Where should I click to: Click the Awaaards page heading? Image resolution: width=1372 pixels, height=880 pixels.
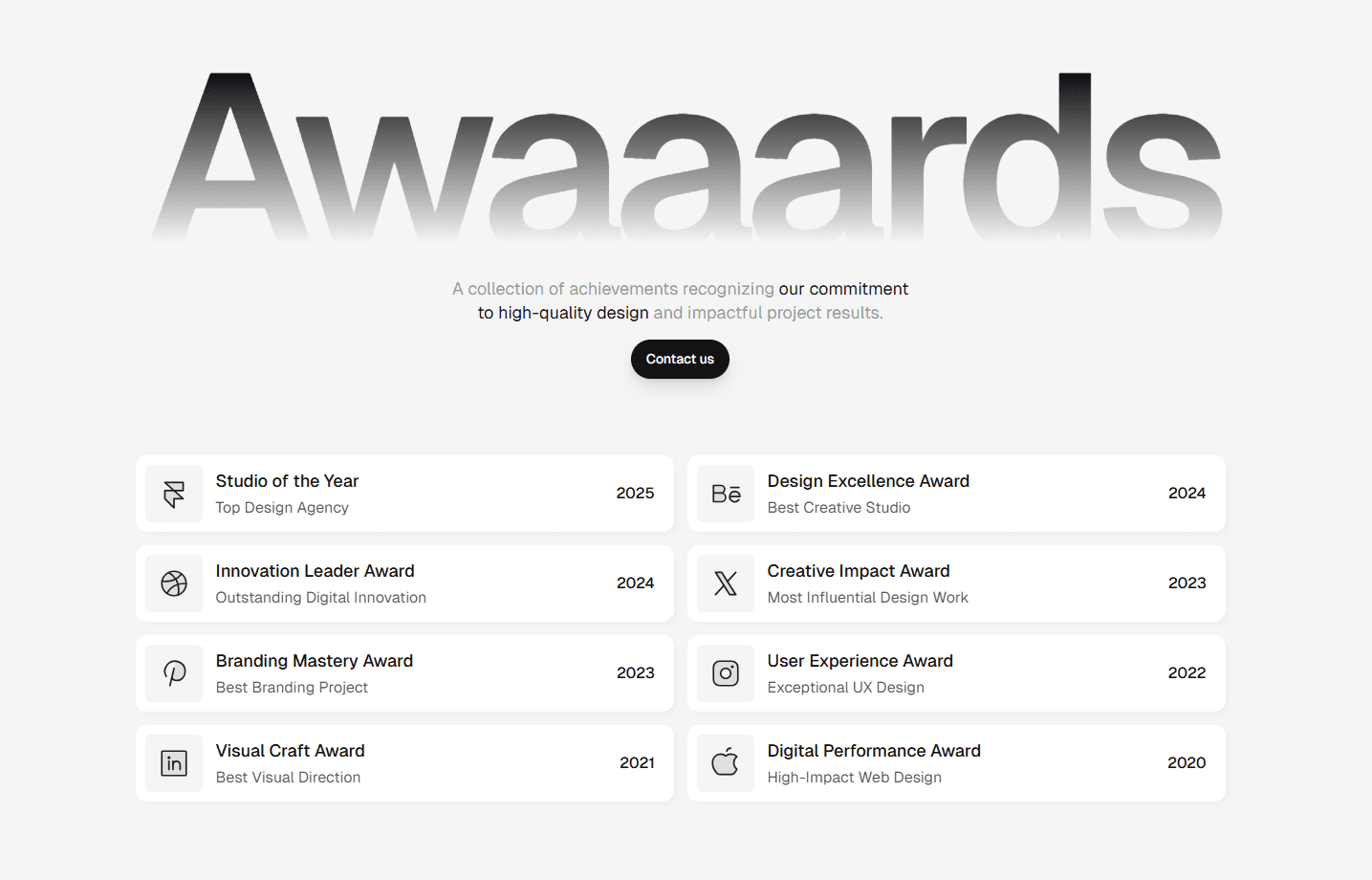coord(686,156)
